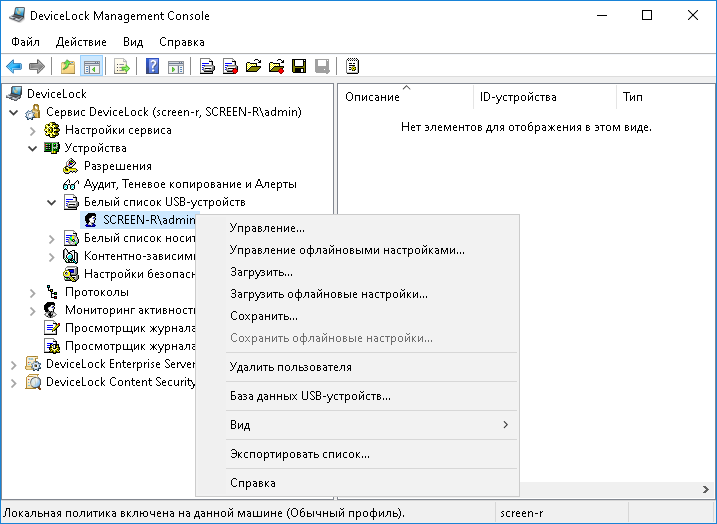Screen dimensions: 717x524
Task: Toggle the action pane toolbar icon
Action: pyautogui.click(x=176, y=66)
